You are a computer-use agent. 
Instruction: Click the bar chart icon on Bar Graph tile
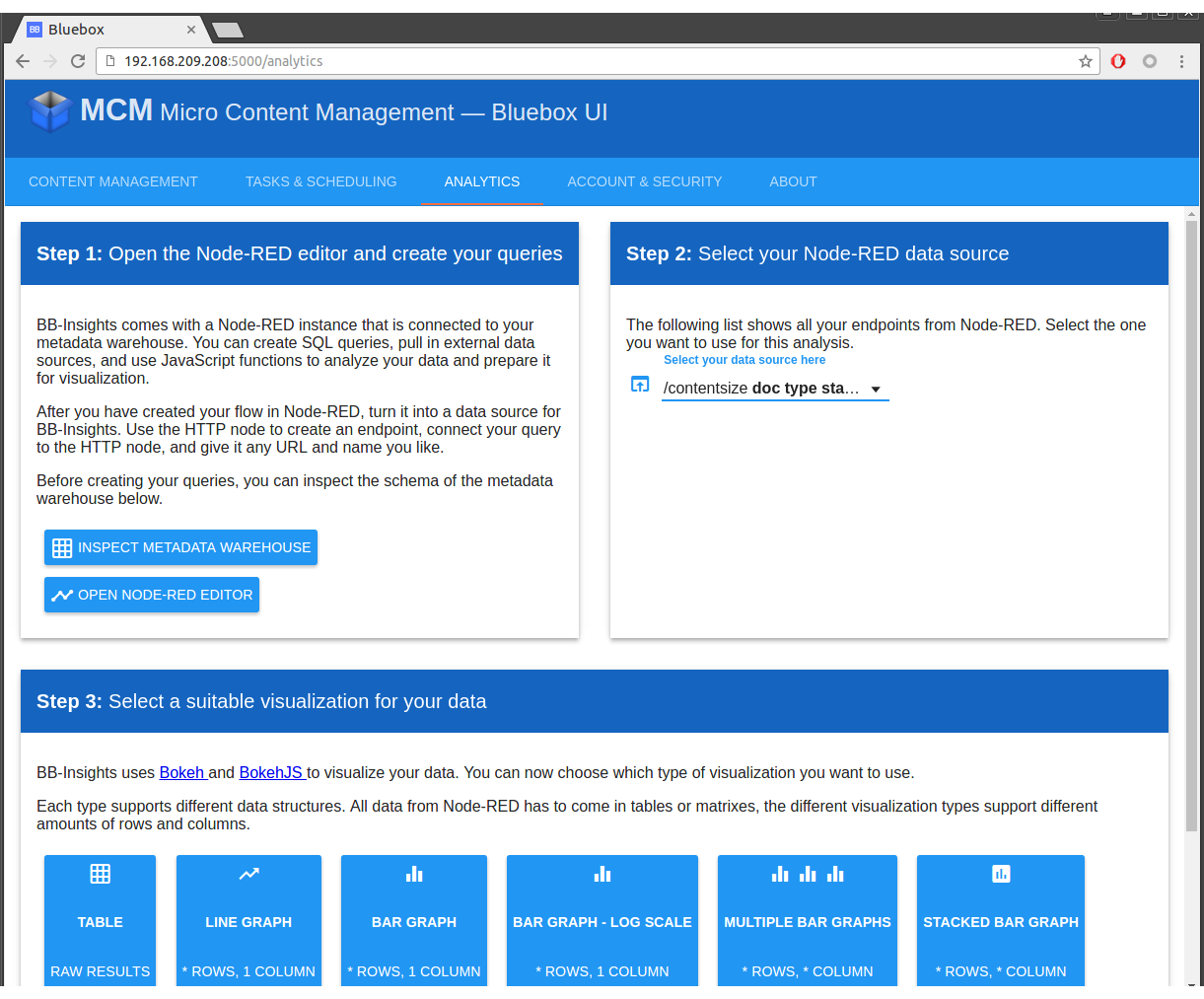tap(414, 874)
